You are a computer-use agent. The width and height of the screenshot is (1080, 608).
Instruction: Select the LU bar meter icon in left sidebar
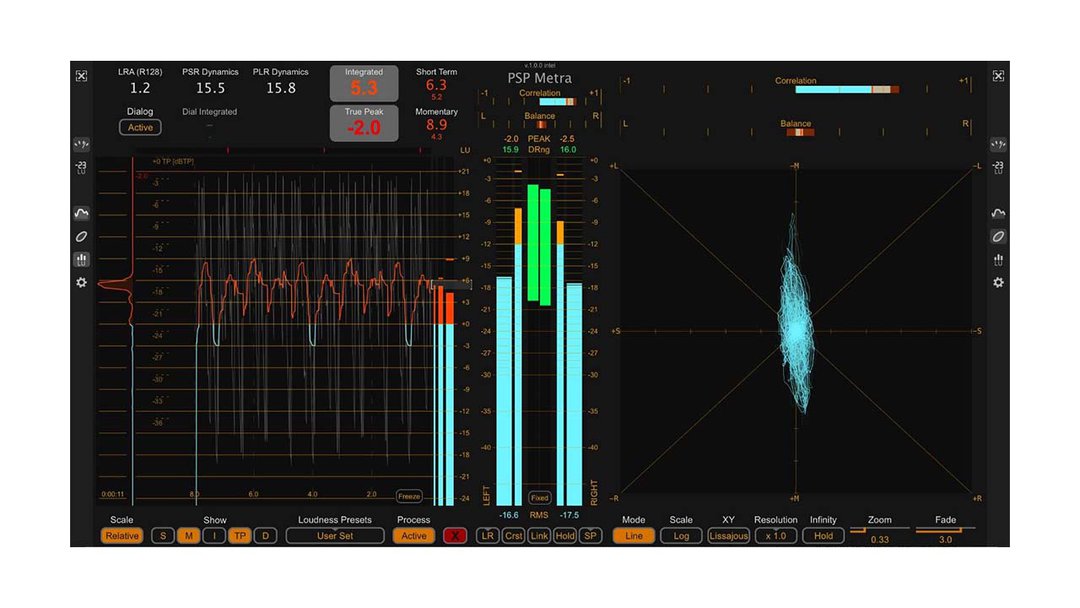pos(81,260)
